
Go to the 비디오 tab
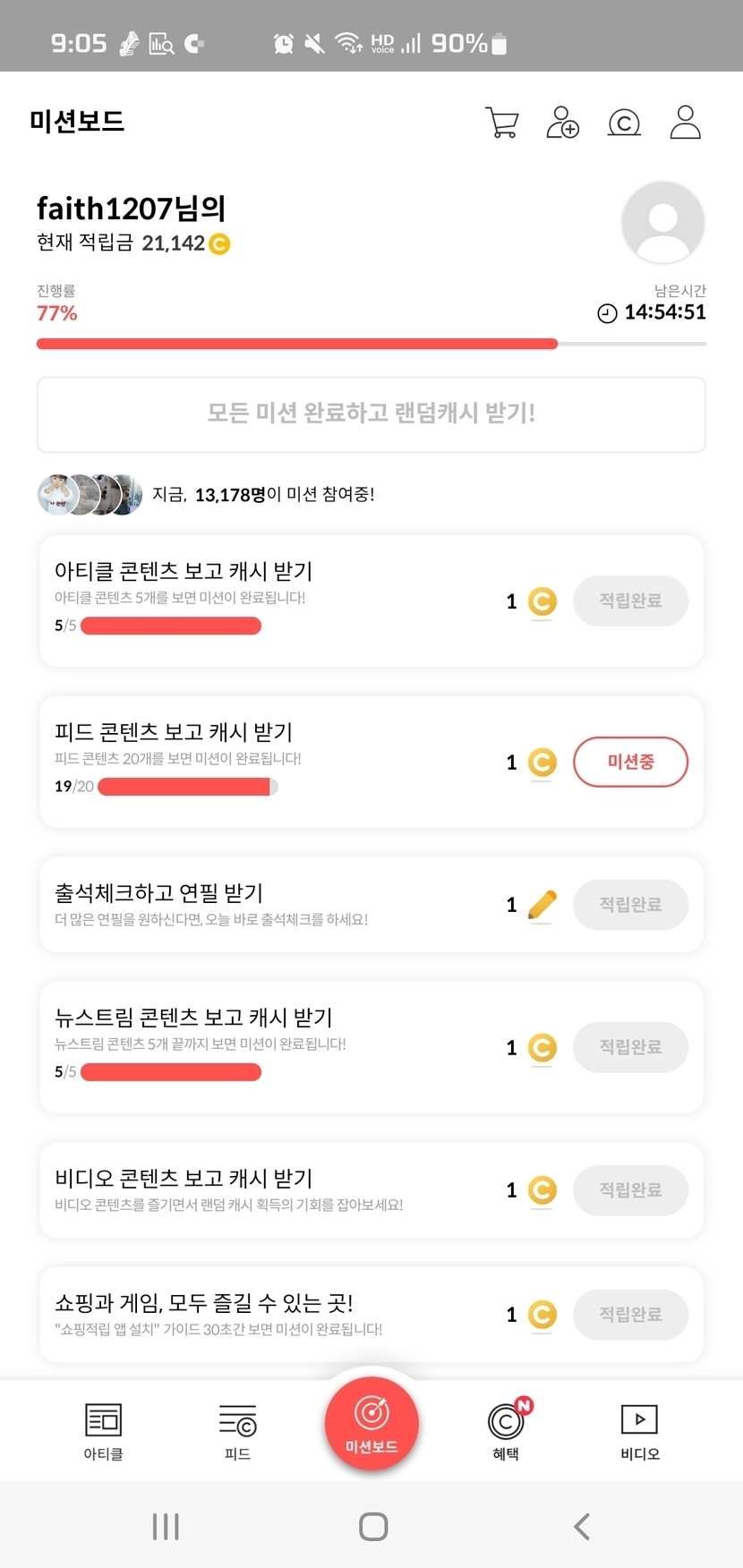click(x=639, y=1430)
